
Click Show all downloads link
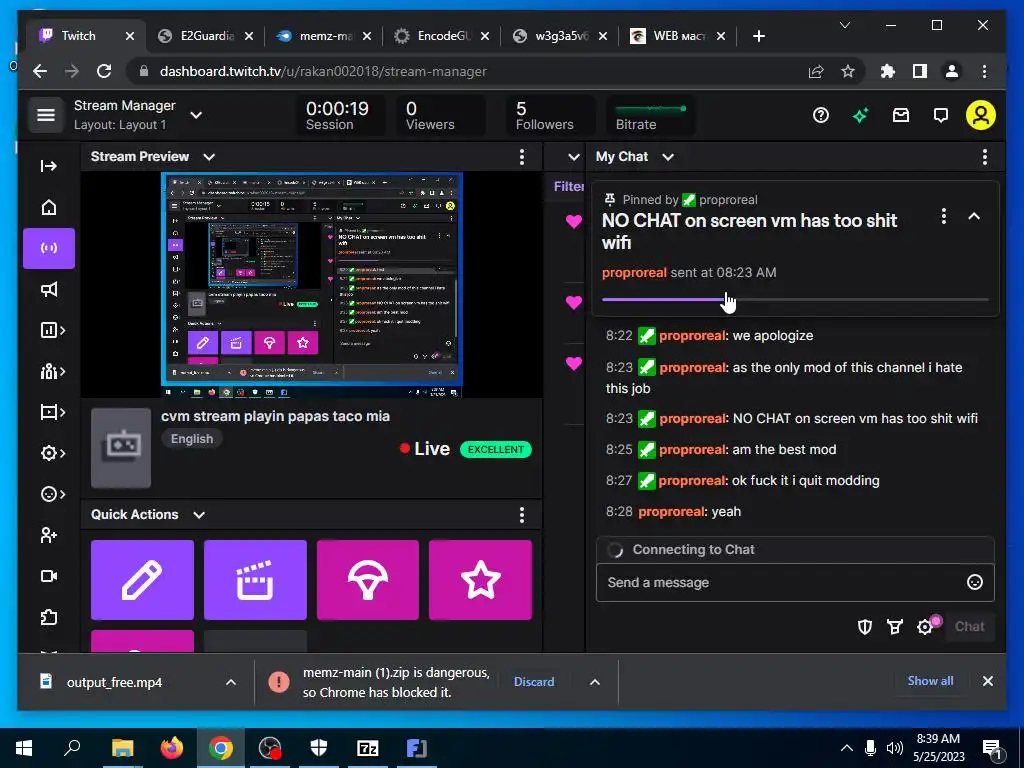coord(930,680)
